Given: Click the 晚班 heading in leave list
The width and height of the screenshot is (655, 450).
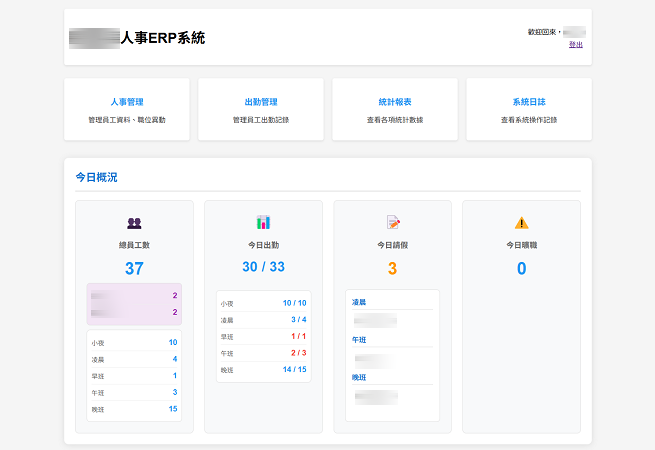Looking at the screenshot, I should coord(359,377).
